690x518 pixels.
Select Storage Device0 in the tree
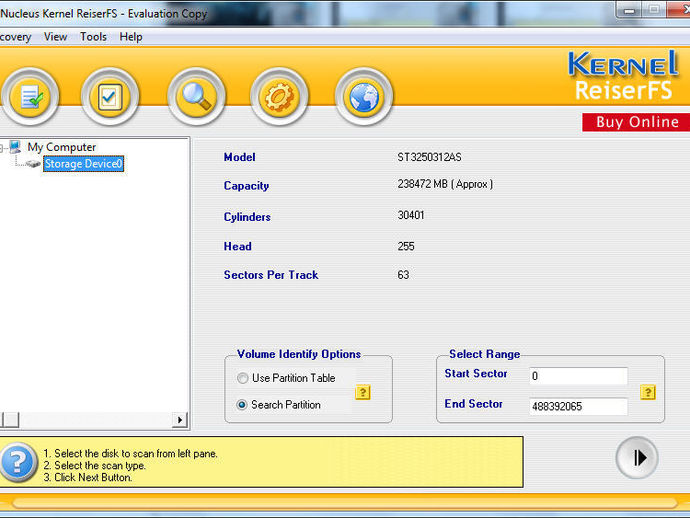click(83, 164)
